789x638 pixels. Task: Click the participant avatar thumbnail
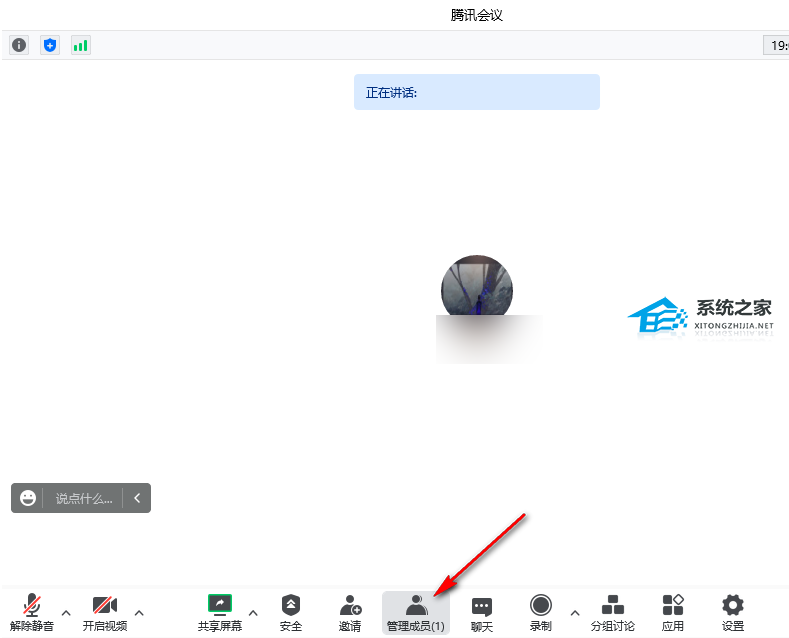click(x=477, y=287)
